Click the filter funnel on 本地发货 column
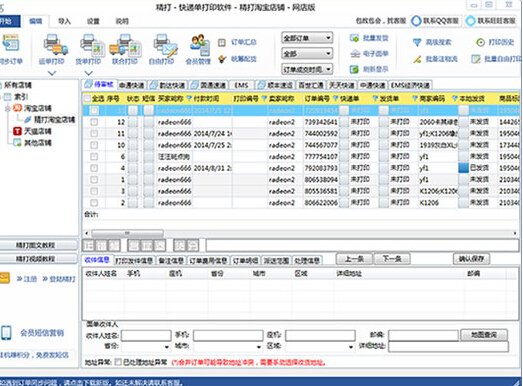Viewport: 523px width, 386px height. pyautogui.click(x=455, y=98)
